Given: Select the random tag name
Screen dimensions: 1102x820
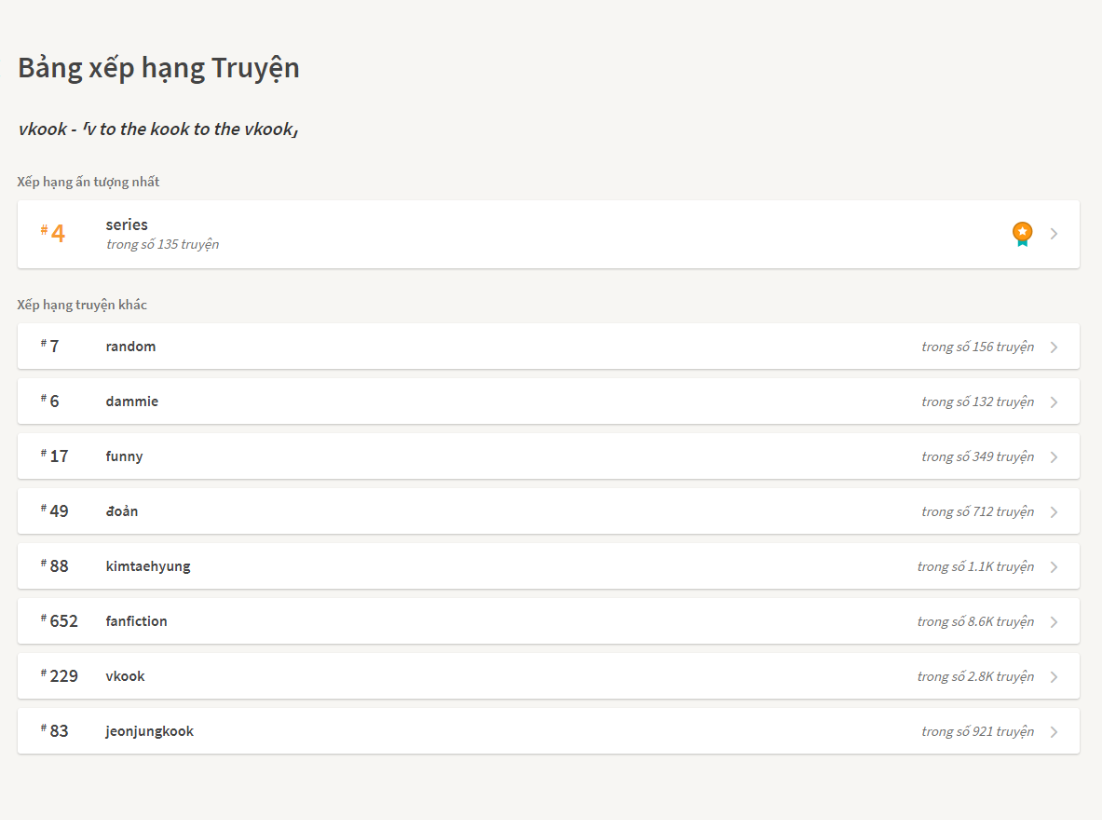Looking at the screenshot, I should click(x=131, y=347).
